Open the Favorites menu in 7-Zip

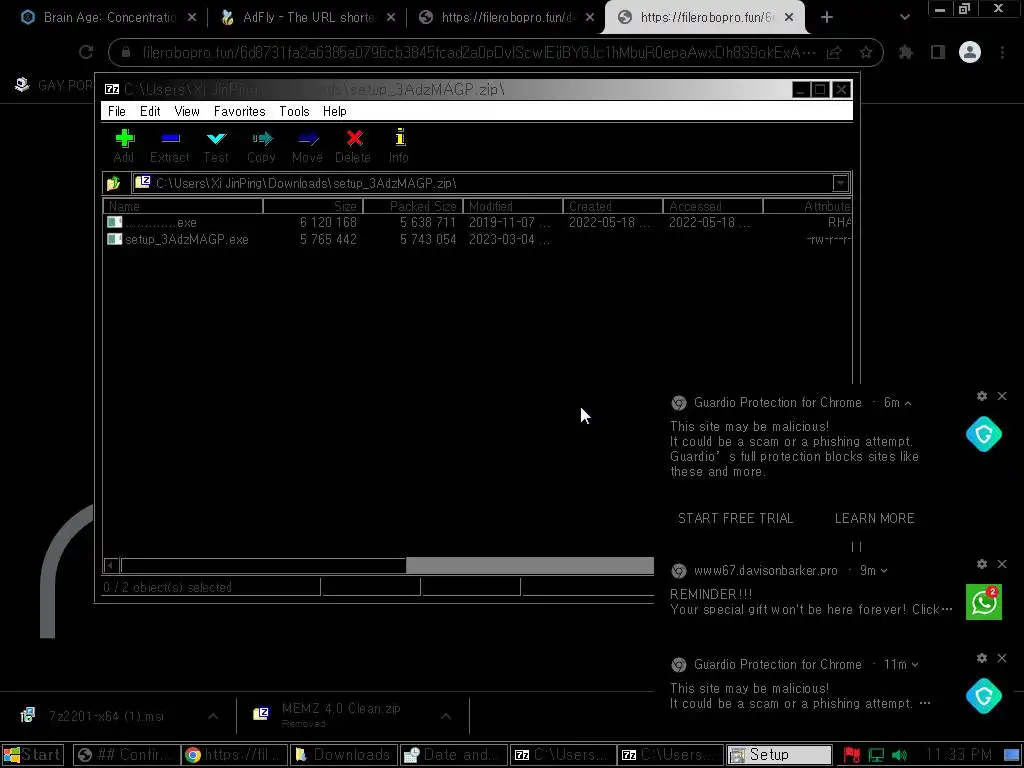pos(240,112)
